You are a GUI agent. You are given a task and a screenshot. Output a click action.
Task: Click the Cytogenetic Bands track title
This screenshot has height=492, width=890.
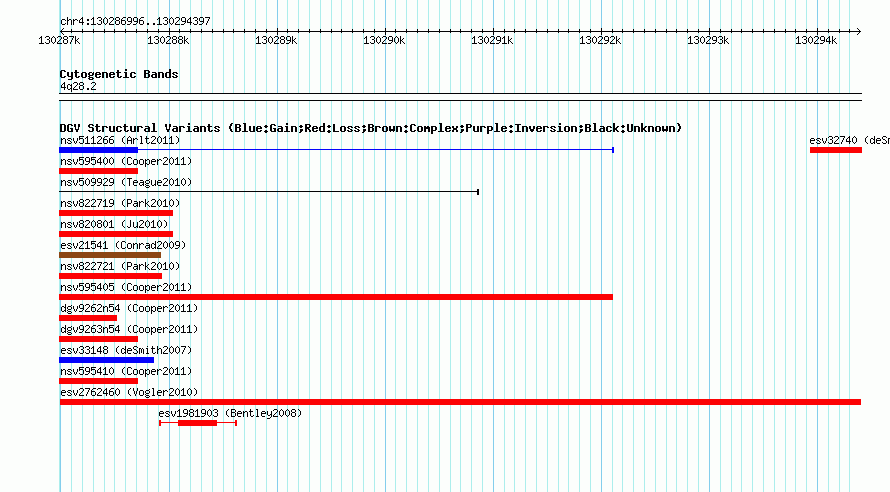[x=119, y=74]
